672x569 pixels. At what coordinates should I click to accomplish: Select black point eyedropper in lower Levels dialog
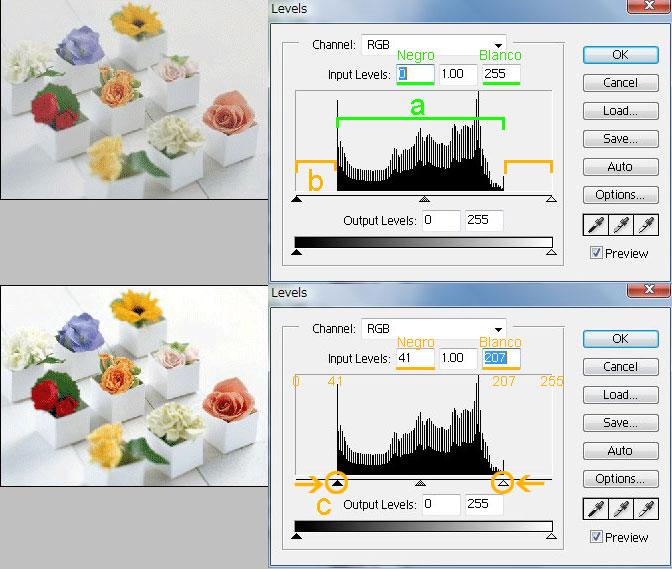[596, 509]
